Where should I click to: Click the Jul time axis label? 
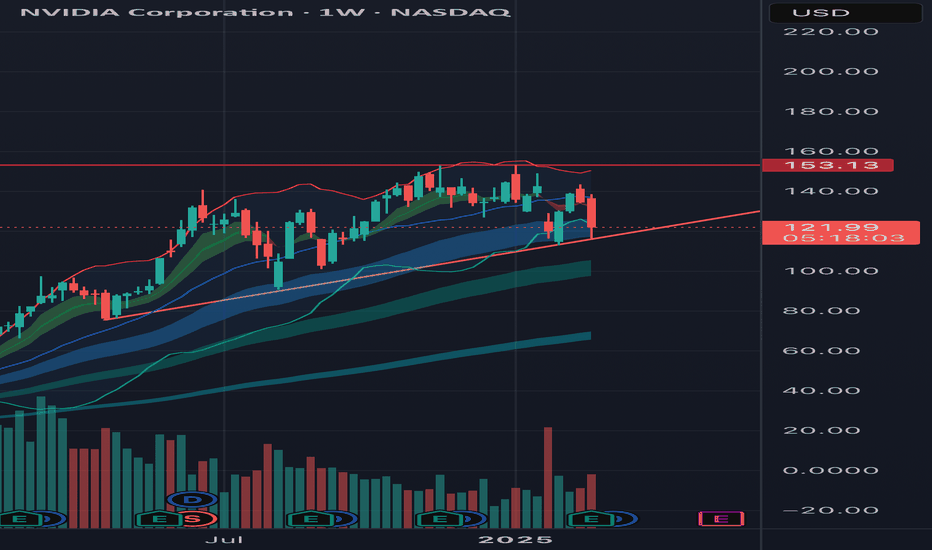coord(223,539)
